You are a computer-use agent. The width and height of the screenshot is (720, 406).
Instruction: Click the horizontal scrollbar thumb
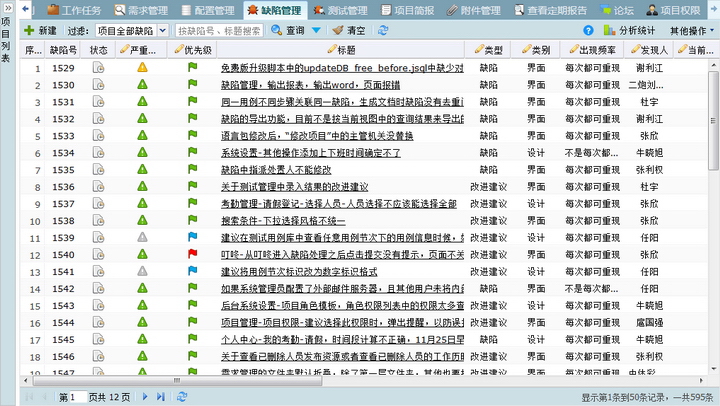177,380
